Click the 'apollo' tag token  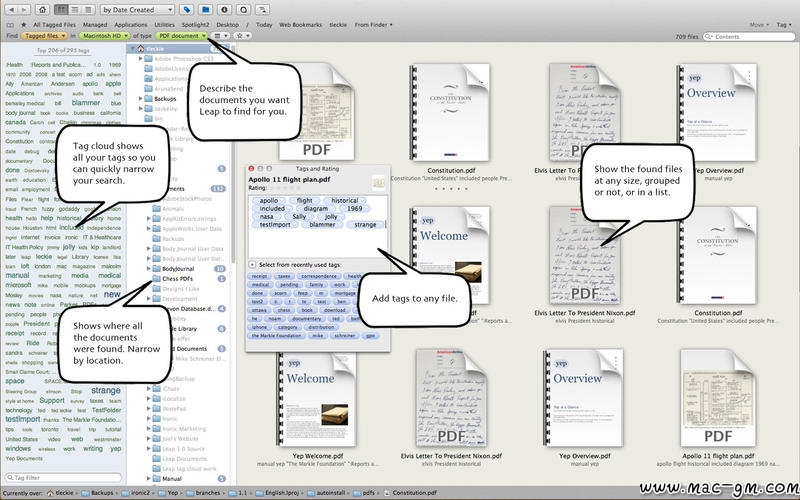click(269, 201)
